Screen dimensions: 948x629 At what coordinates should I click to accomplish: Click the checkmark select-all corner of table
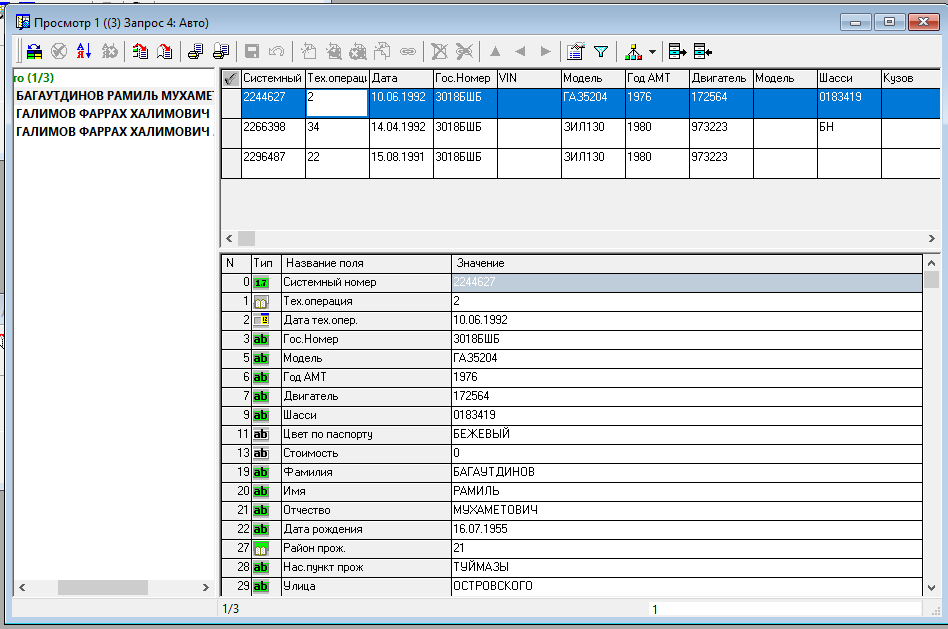pyautogui.click(x=230, y=78)
